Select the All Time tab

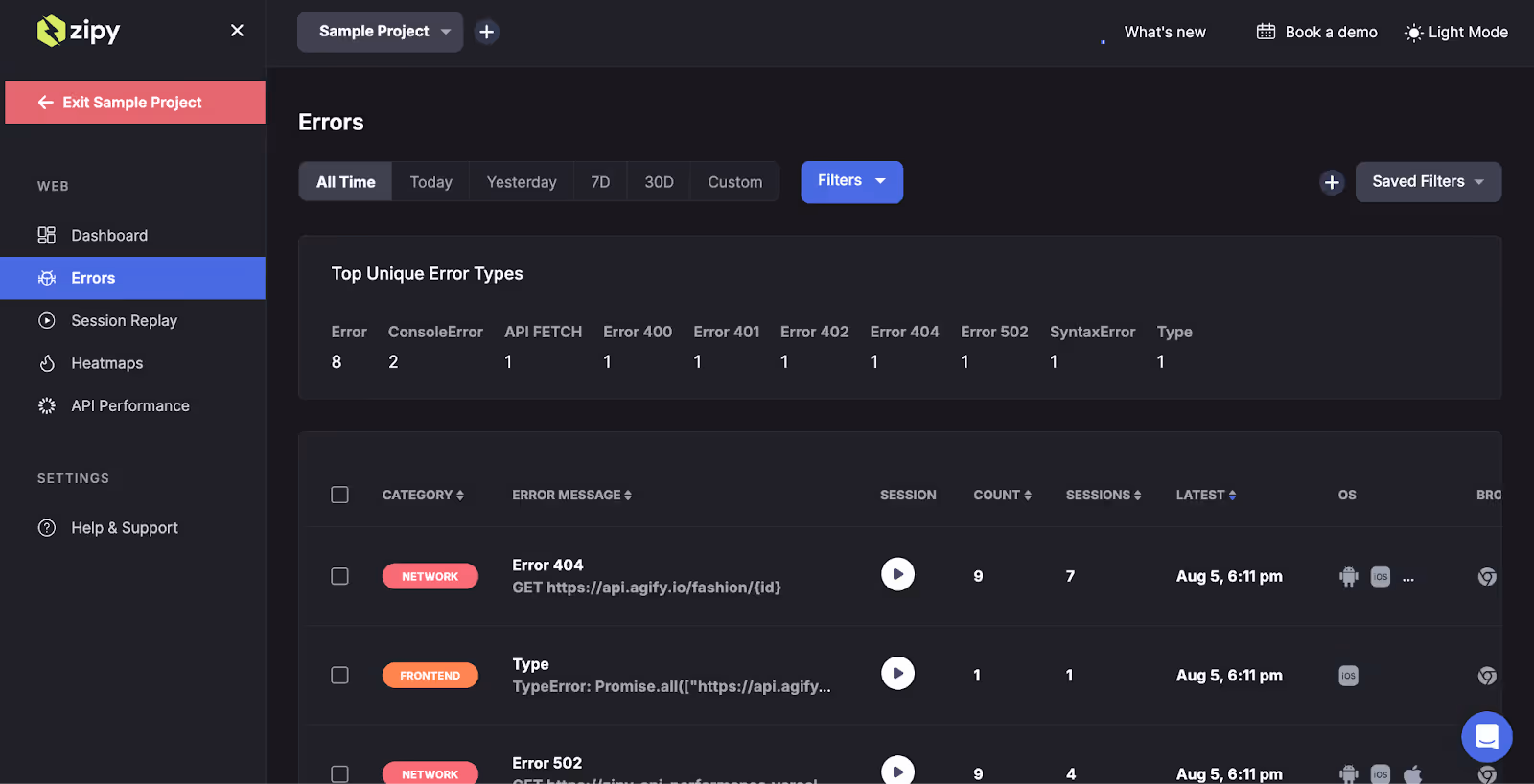345,182
